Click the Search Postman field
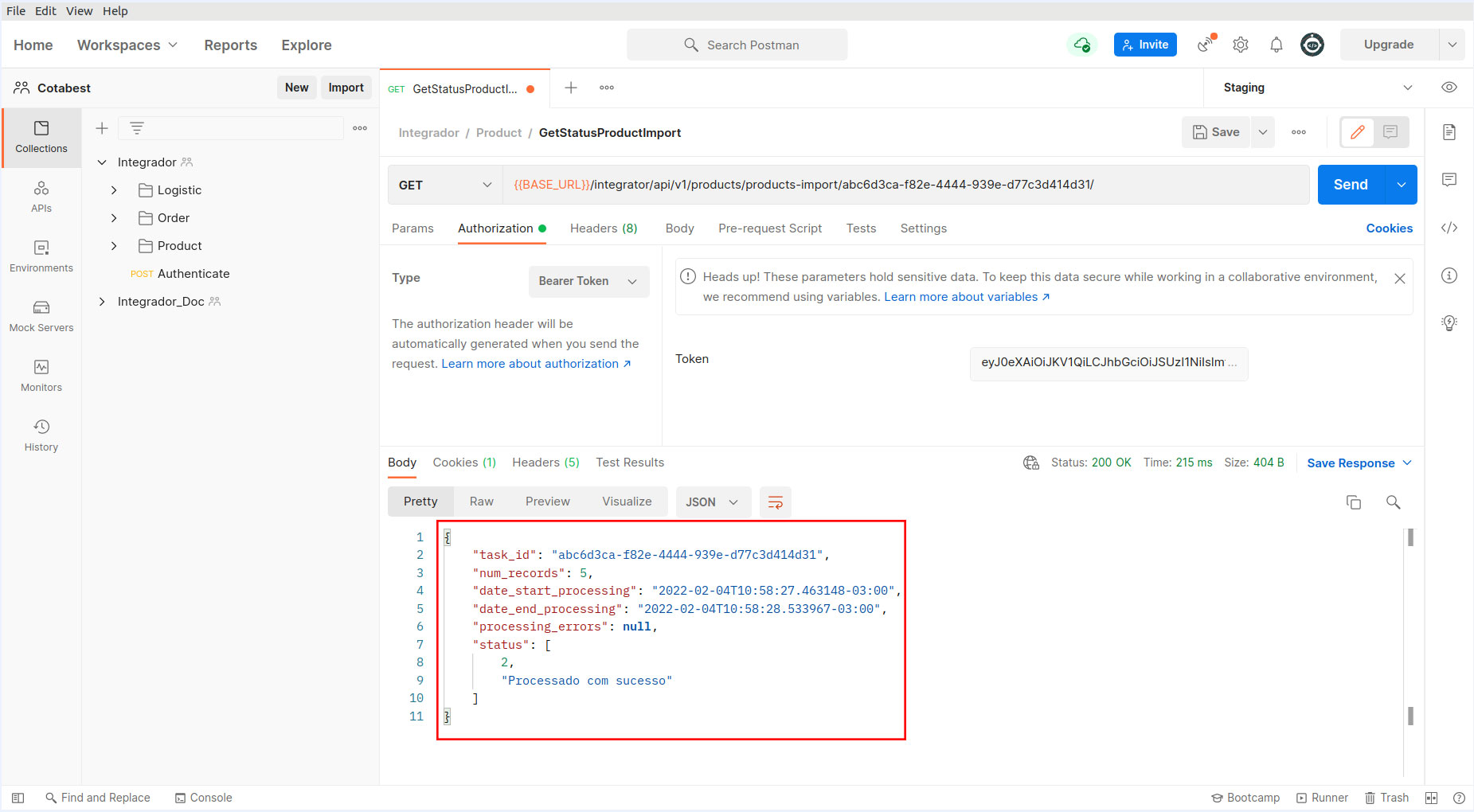 (737, 45)
